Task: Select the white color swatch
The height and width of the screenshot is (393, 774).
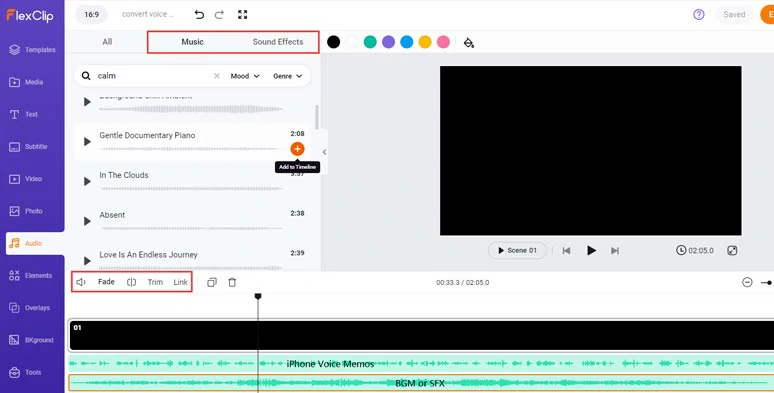Action: [352, 42]
